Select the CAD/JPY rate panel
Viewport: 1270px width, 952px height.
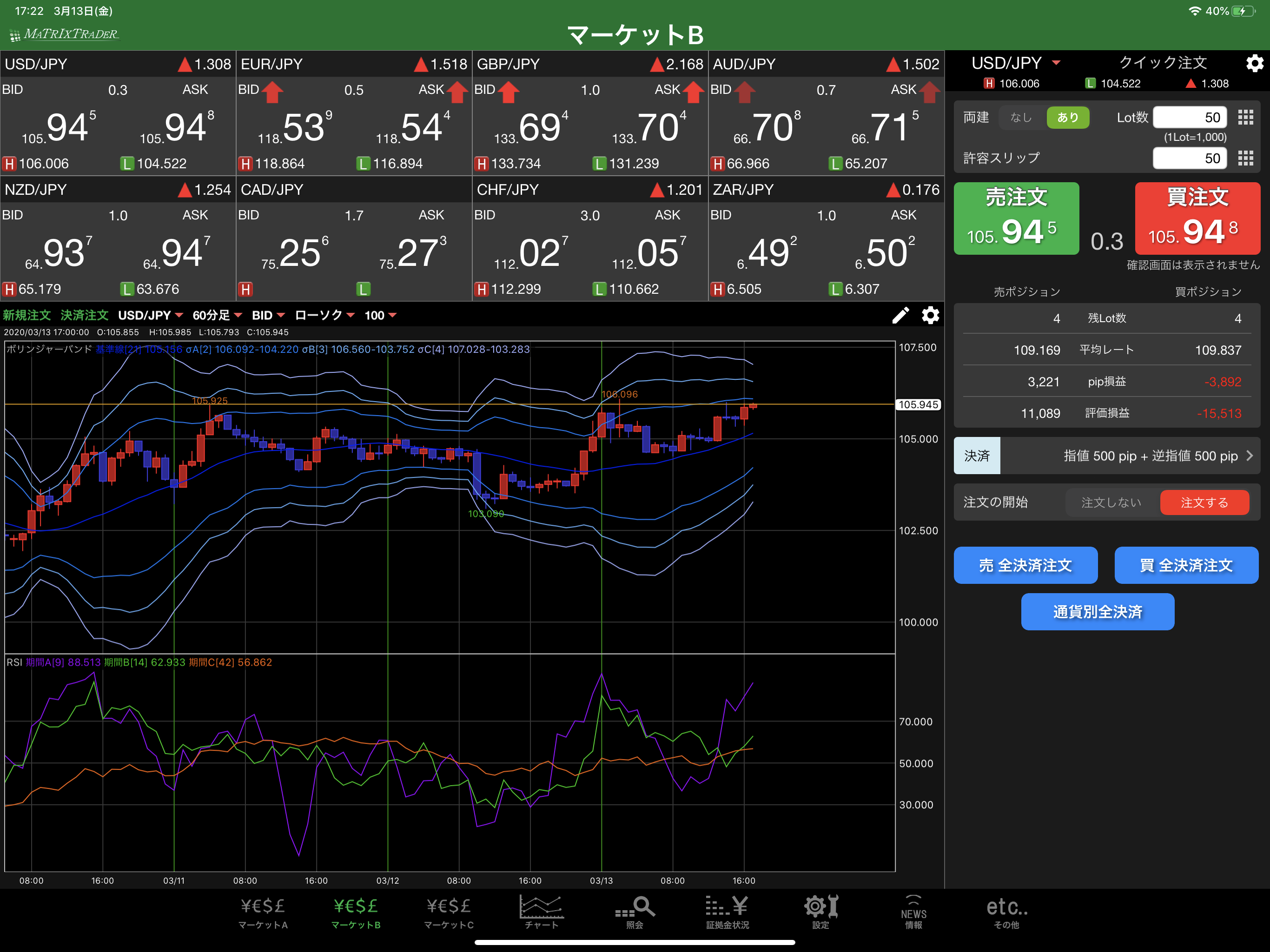point(354,239)
